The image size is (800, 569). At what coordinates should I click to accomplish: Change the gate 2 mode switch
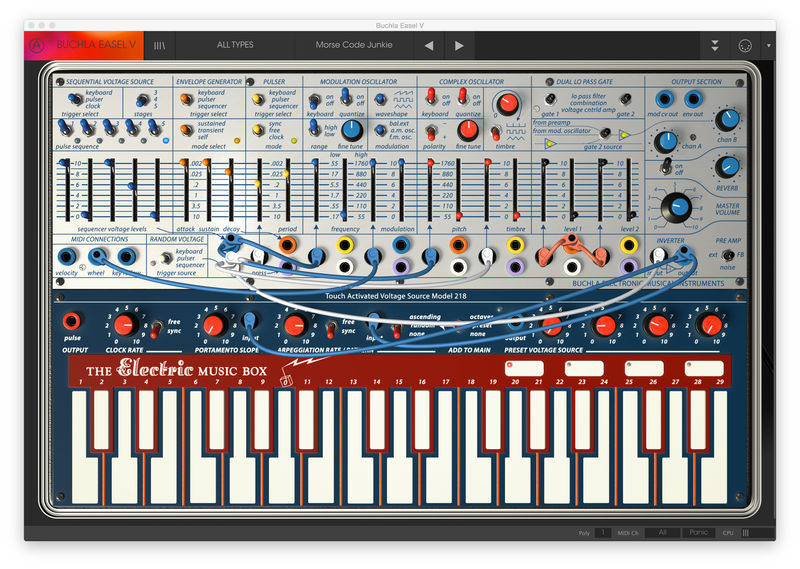click(x=626, y=99)
